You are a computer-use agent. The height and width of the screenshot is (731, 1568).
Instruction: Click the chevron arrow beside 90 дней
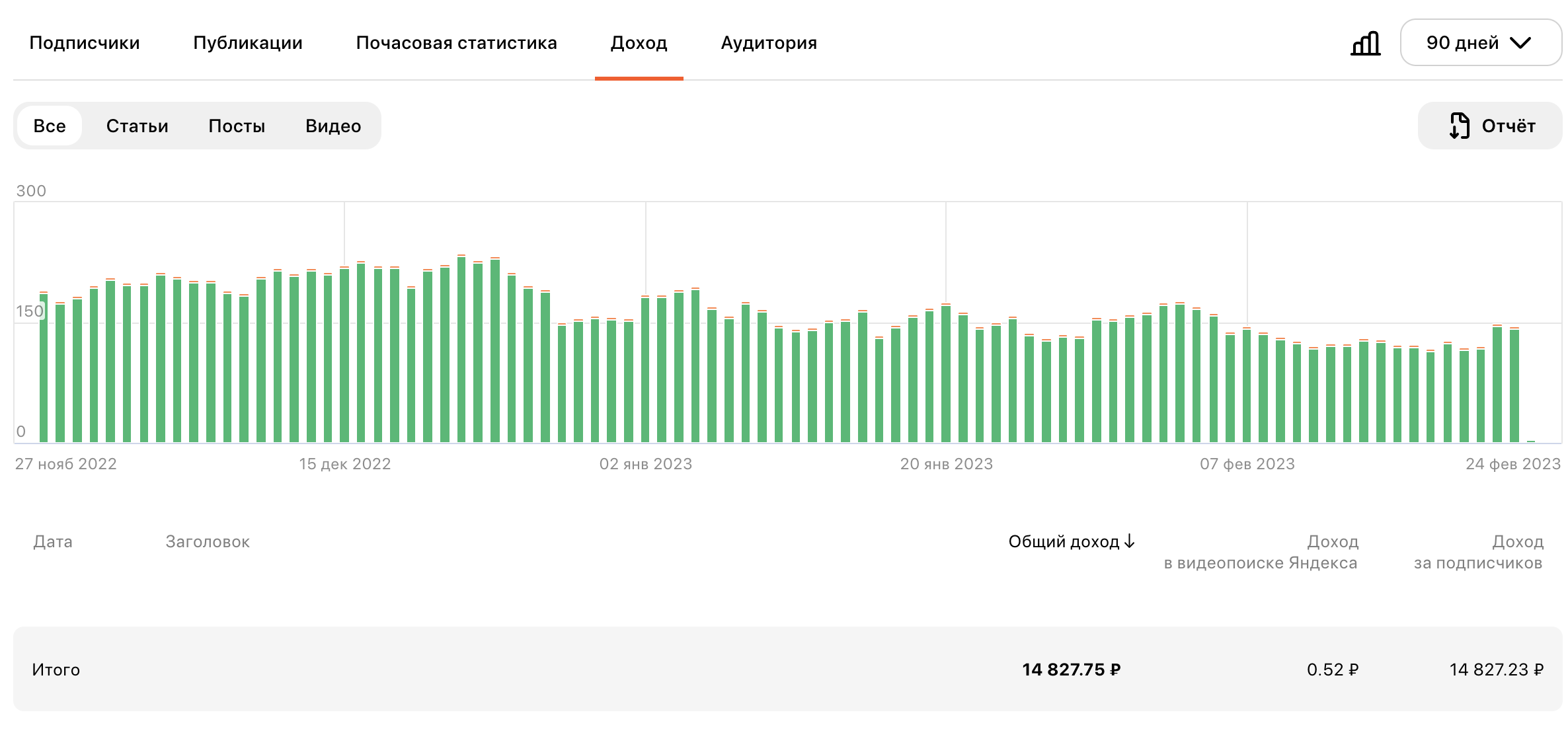1520,43
